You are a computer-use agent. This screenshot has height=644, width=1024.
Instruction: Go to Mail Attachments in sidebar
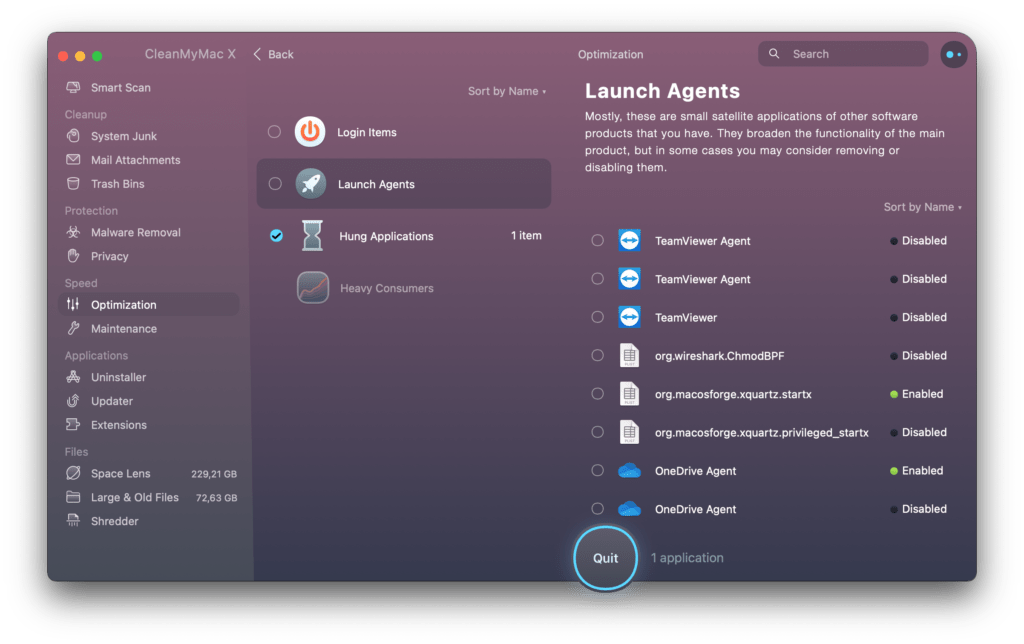135,160
